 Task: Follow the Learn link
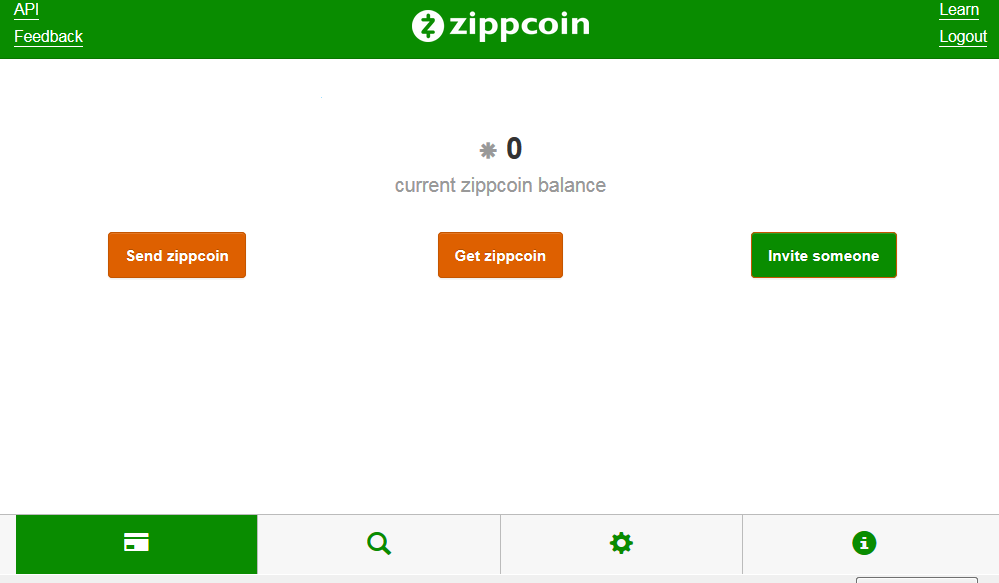[x=959, y=10]
